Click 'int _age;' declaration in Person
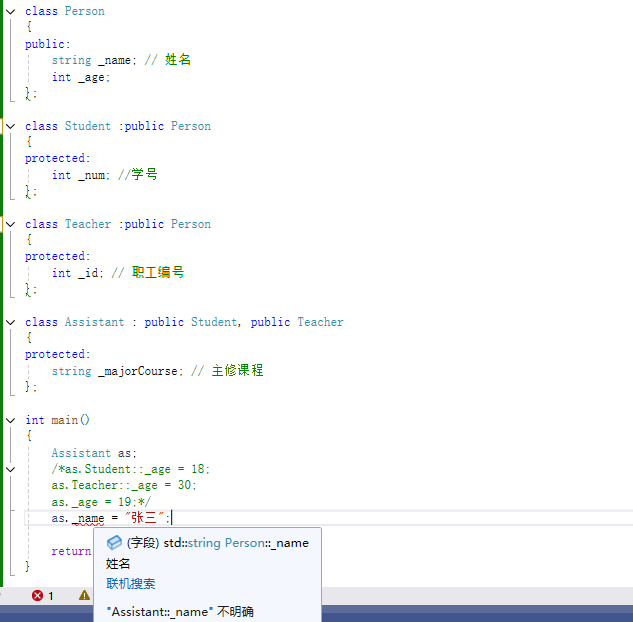 (81, 77)
